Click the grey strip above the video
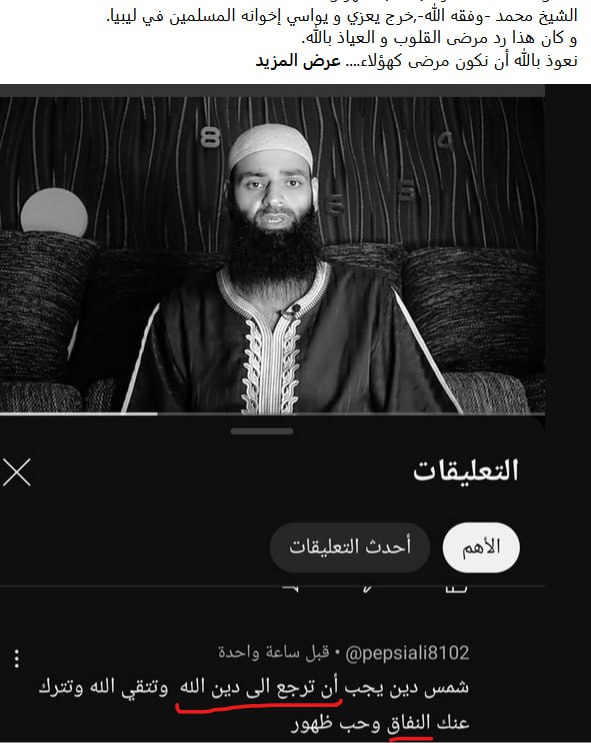591x743 pixels. tap(273, 91)
